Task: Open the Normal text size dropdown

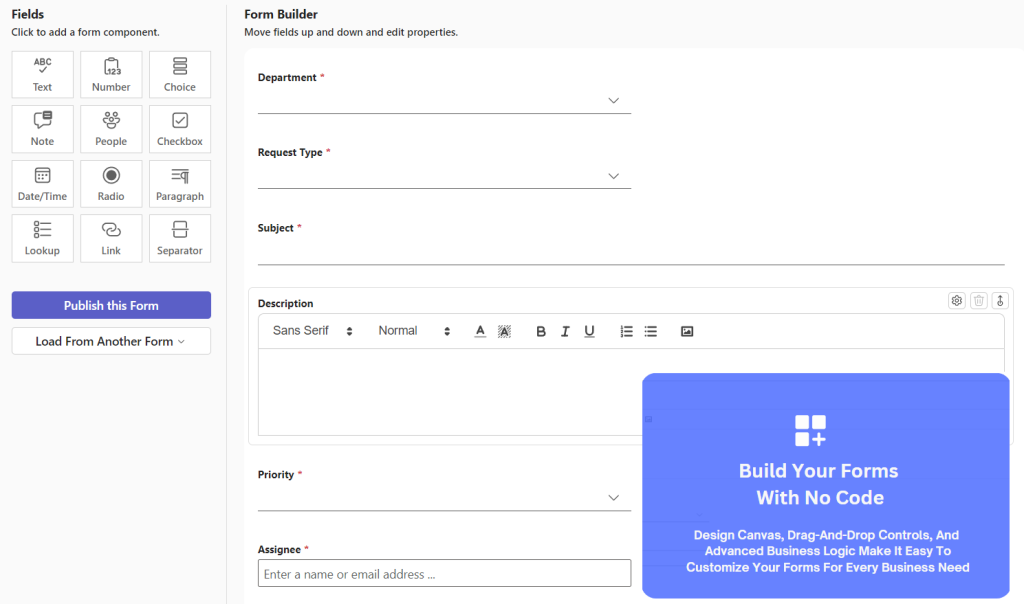Action: (x=414, y=331)
